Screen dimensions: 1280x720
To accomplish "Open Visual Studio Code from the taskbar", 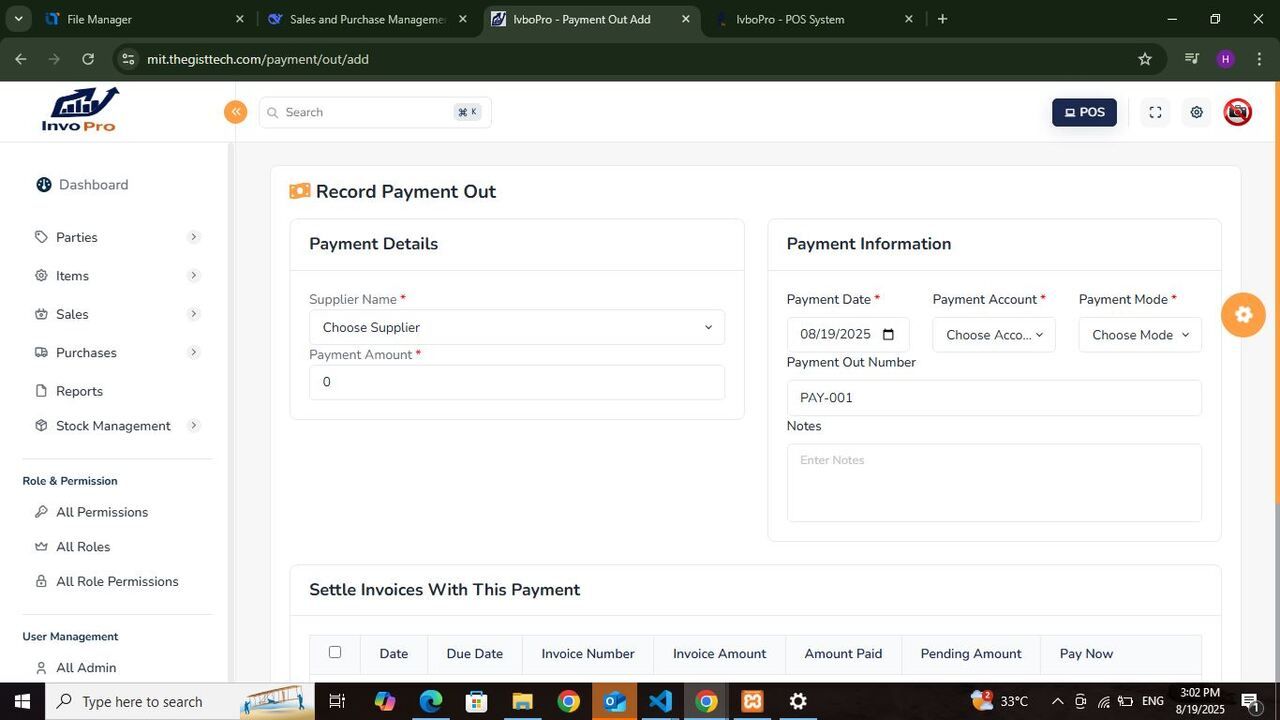I will [x=660, y=701].
